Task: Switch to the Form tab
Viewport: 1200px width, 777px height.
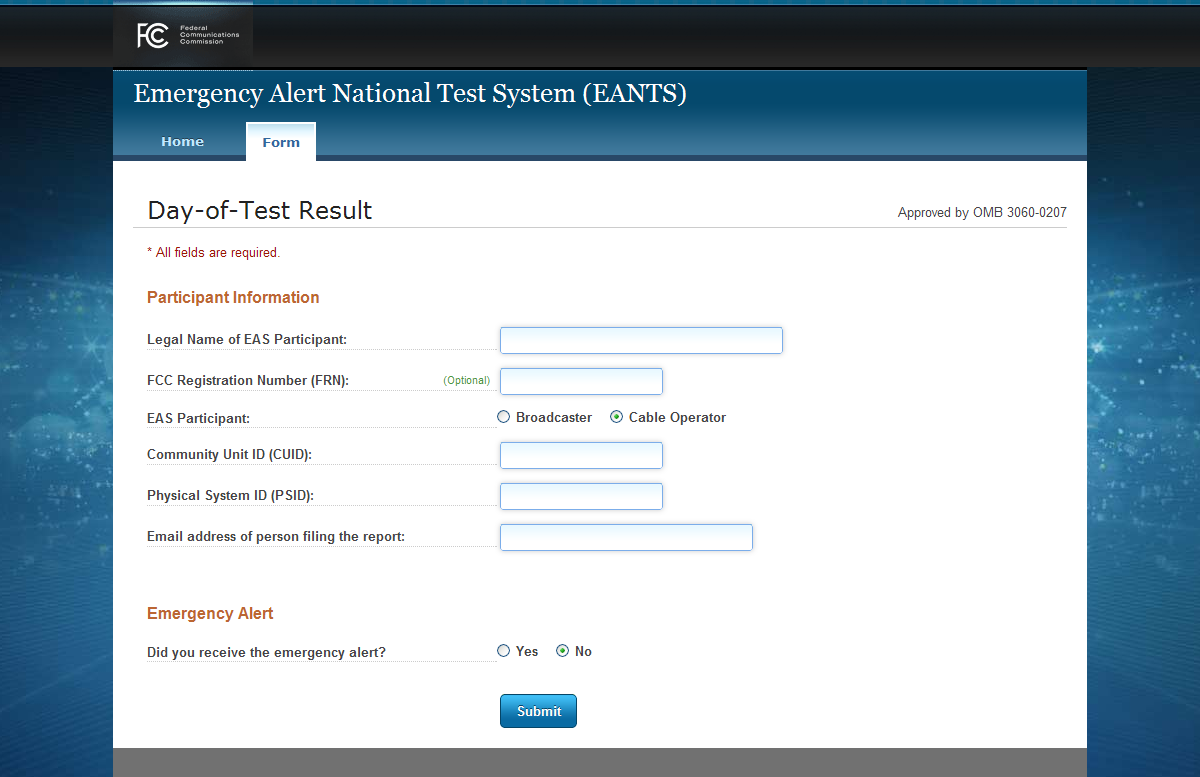Action: click(x=281, y=142)
